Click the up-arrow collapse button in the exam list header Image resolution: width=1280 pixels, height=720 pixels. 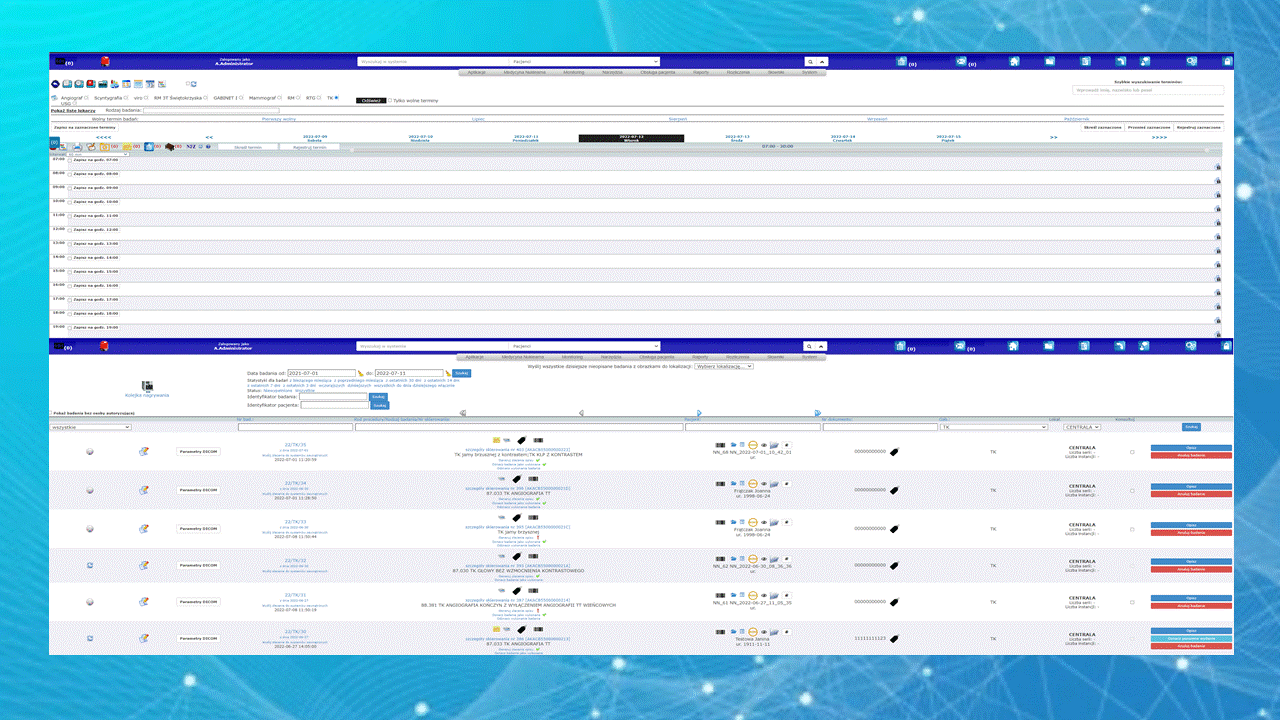(x=823, y=347)
